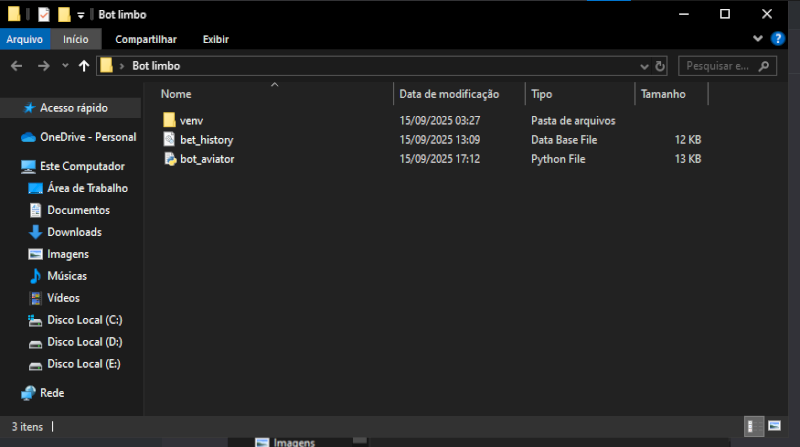The height and width of the screenshot is (447, 800).
Task: Expand the ribbon with the chevron arrow
Action: (758, 39)
